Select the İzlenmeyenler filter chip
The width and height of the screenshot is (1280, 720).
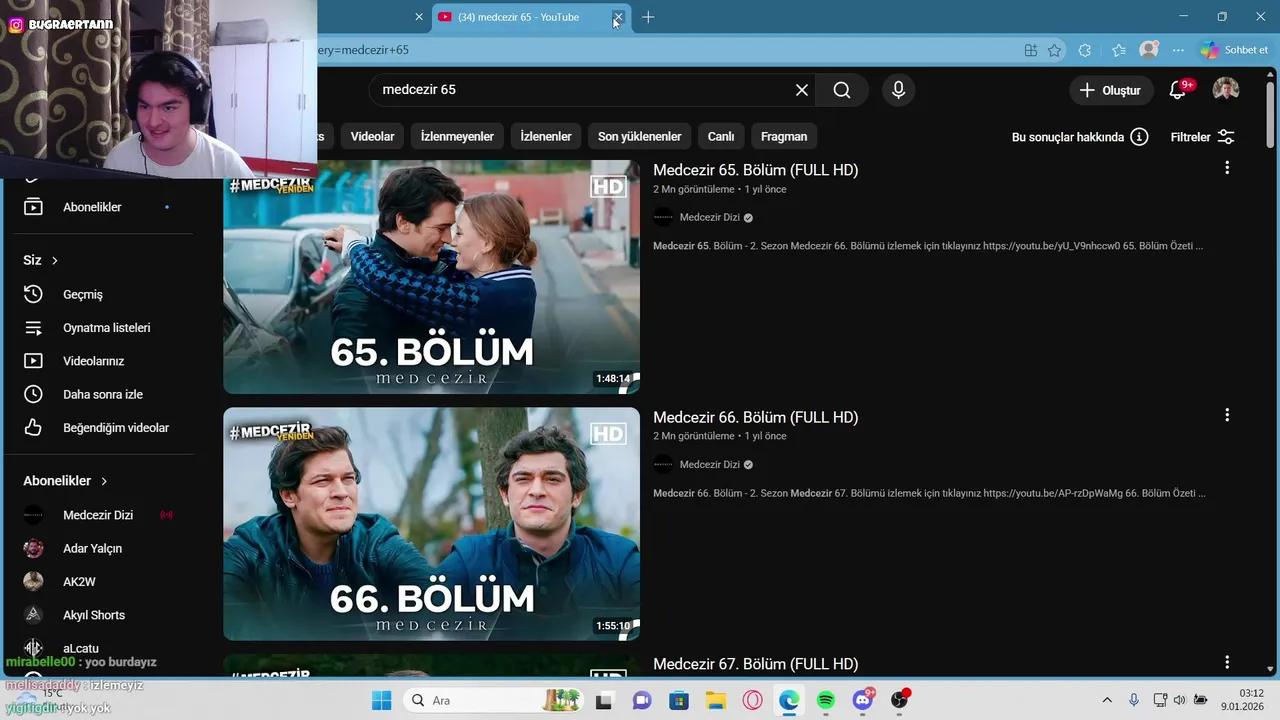click(x=457, y=136)
